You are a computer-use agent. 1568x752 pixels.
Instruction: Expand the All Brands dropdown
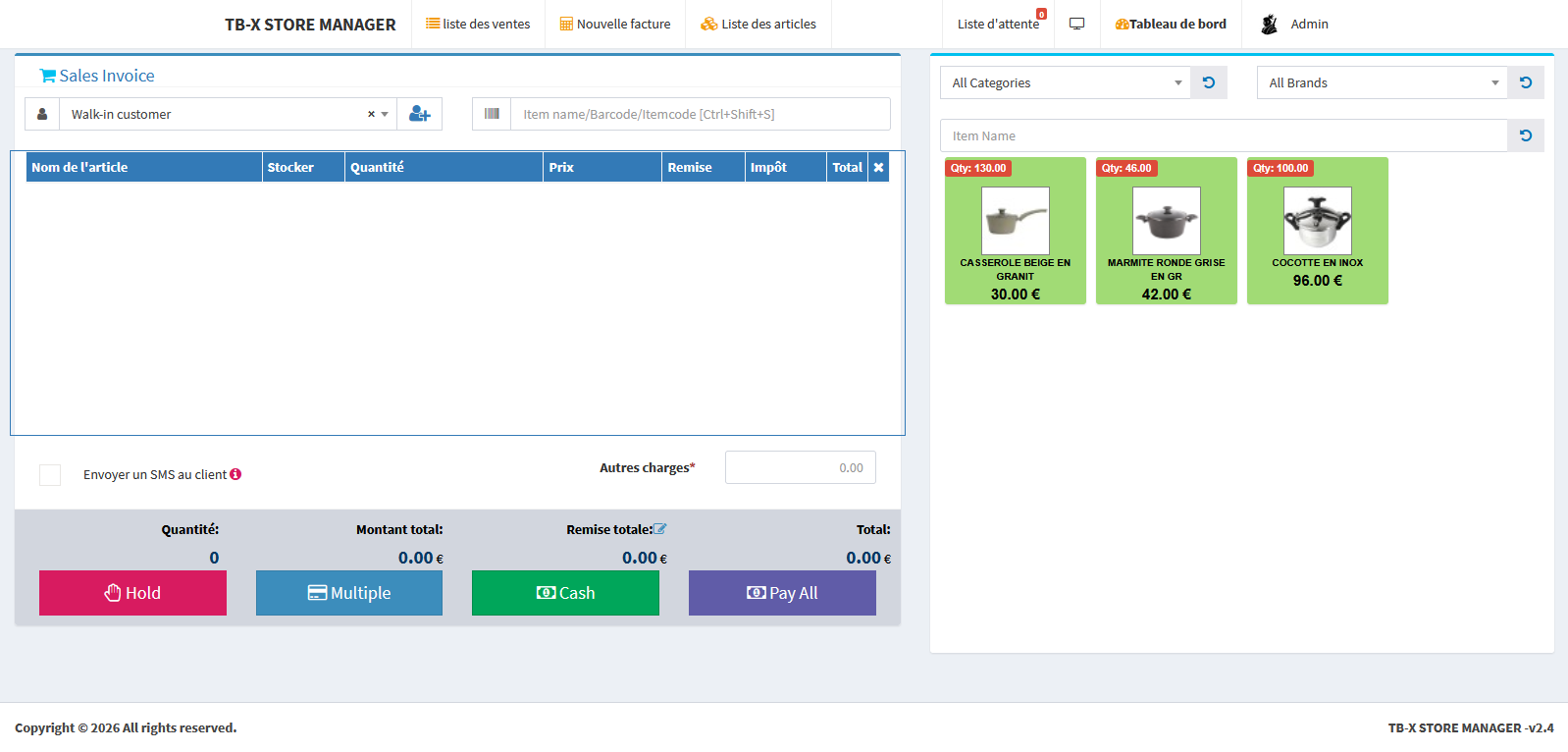tap(1382, 82)
